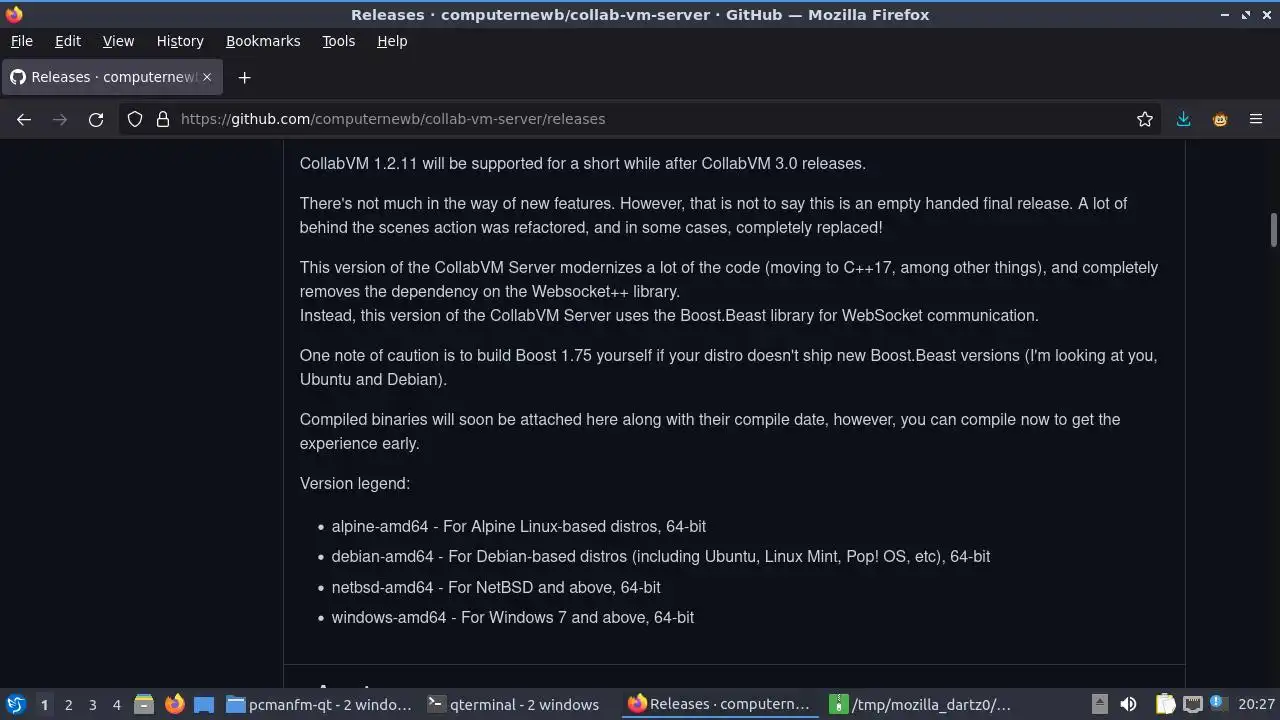Open the LXQt start menu
The height and width of the screenshot is (720, 1280).
(x=15, y=704)
